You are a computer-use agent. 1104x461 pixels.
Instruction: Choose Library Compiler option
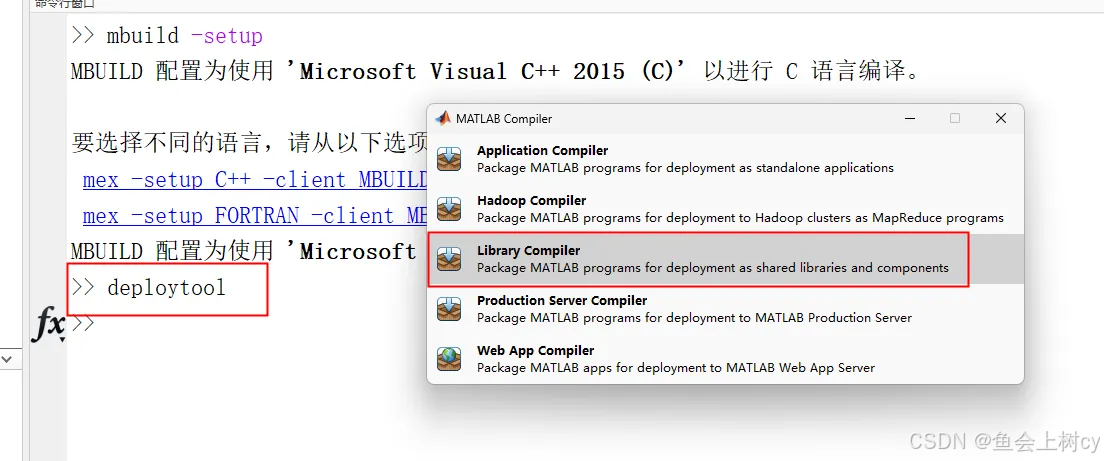coord(725,259)
